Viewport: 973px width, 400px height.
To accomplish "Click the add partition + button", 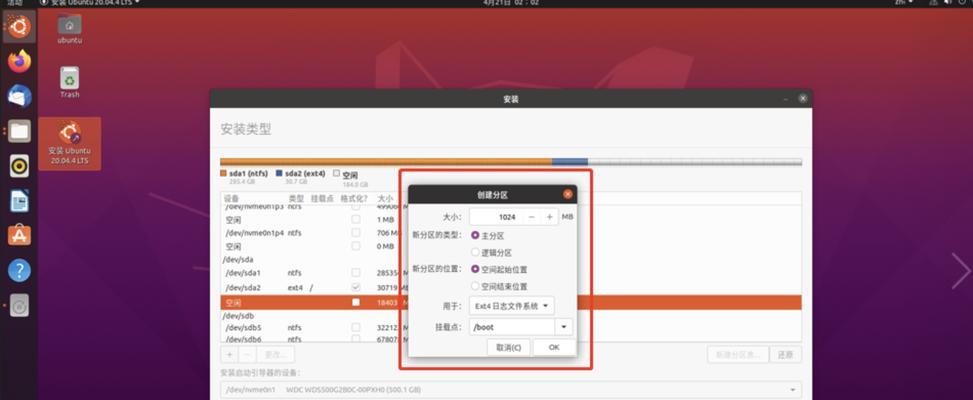I will [229, 355].
